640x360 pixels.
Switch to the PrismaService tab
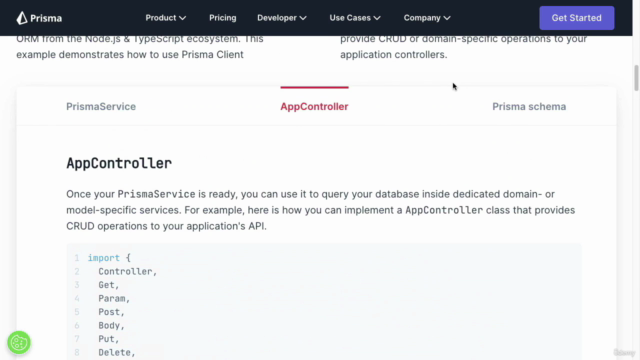click(101, 107)
